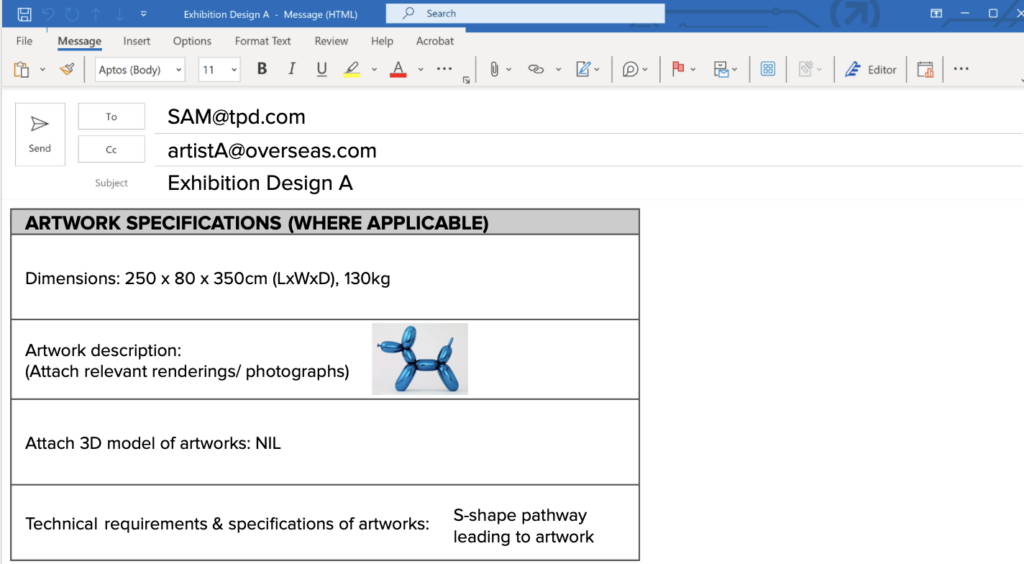Send the email message
This screenshot has height=564, width=1024.
(x=40, y=134)
